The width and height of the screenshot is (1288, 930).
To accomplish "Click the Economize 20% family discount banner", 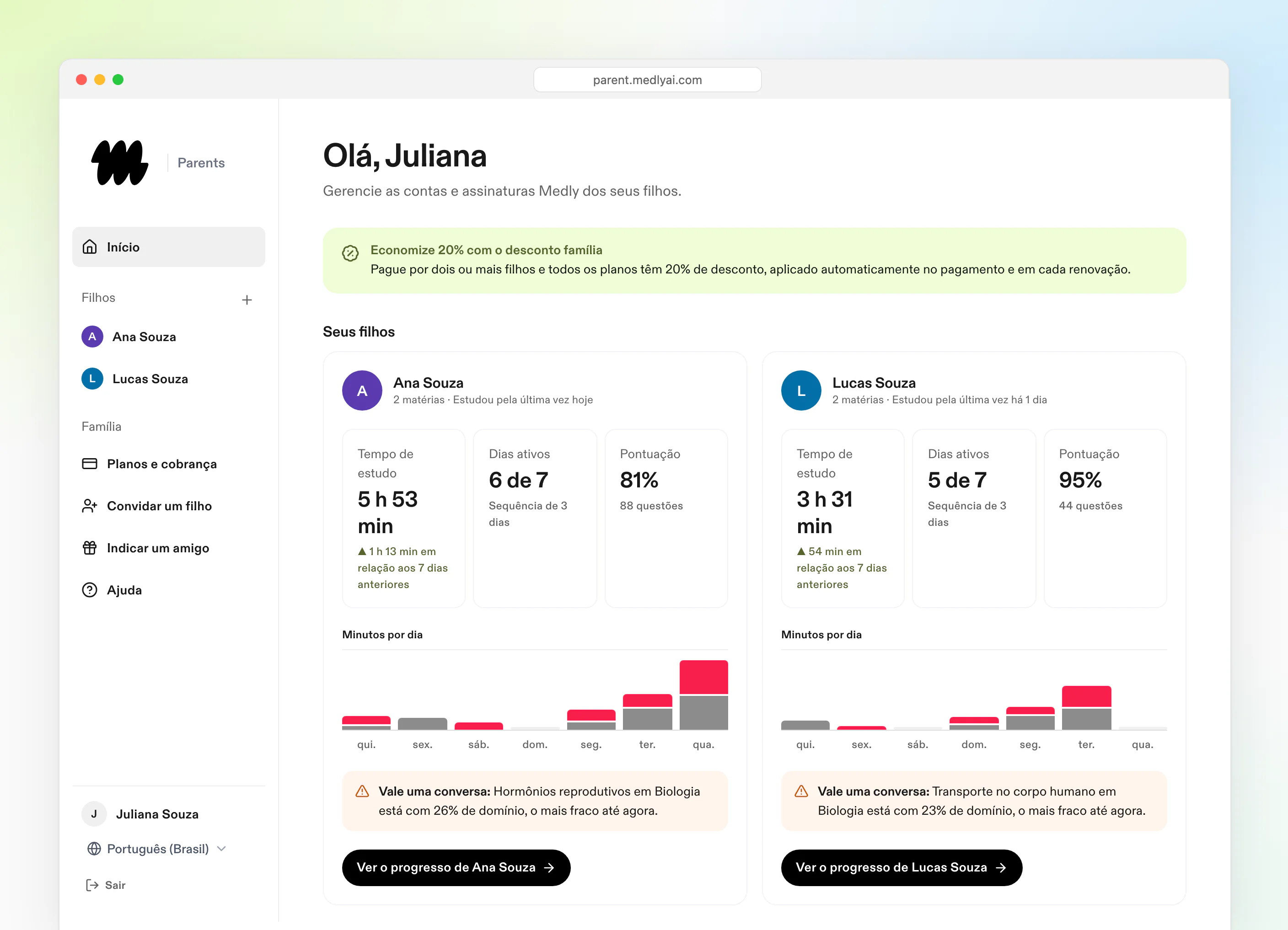I will [754, 261].
